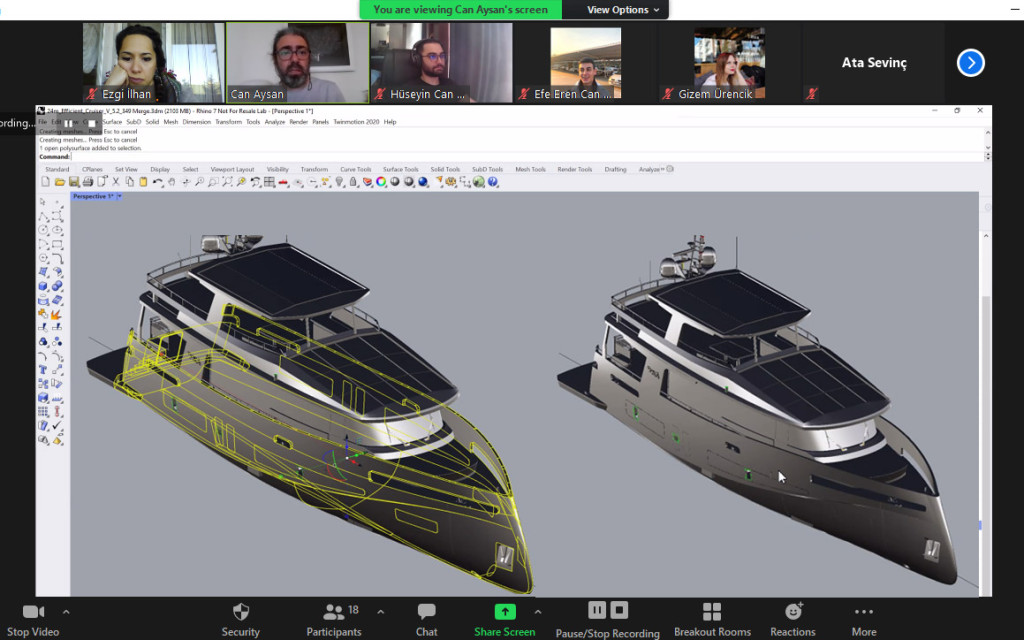Image resolution: width=1024 pixels, height=640 pixels.
Task: Click the Rhino Help question mark icon
Action: coord(493,182)
